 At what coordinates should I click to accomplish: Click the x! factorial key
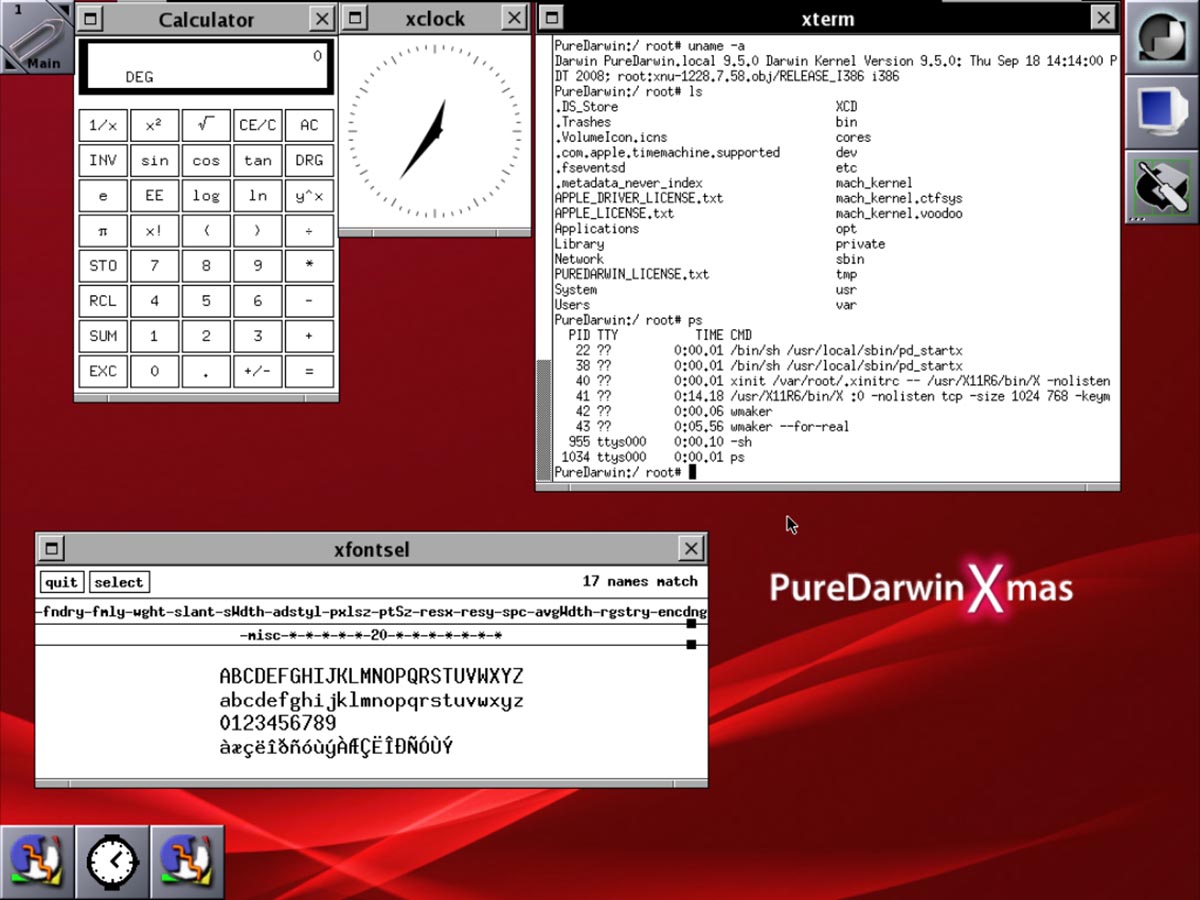pos(154,231)
